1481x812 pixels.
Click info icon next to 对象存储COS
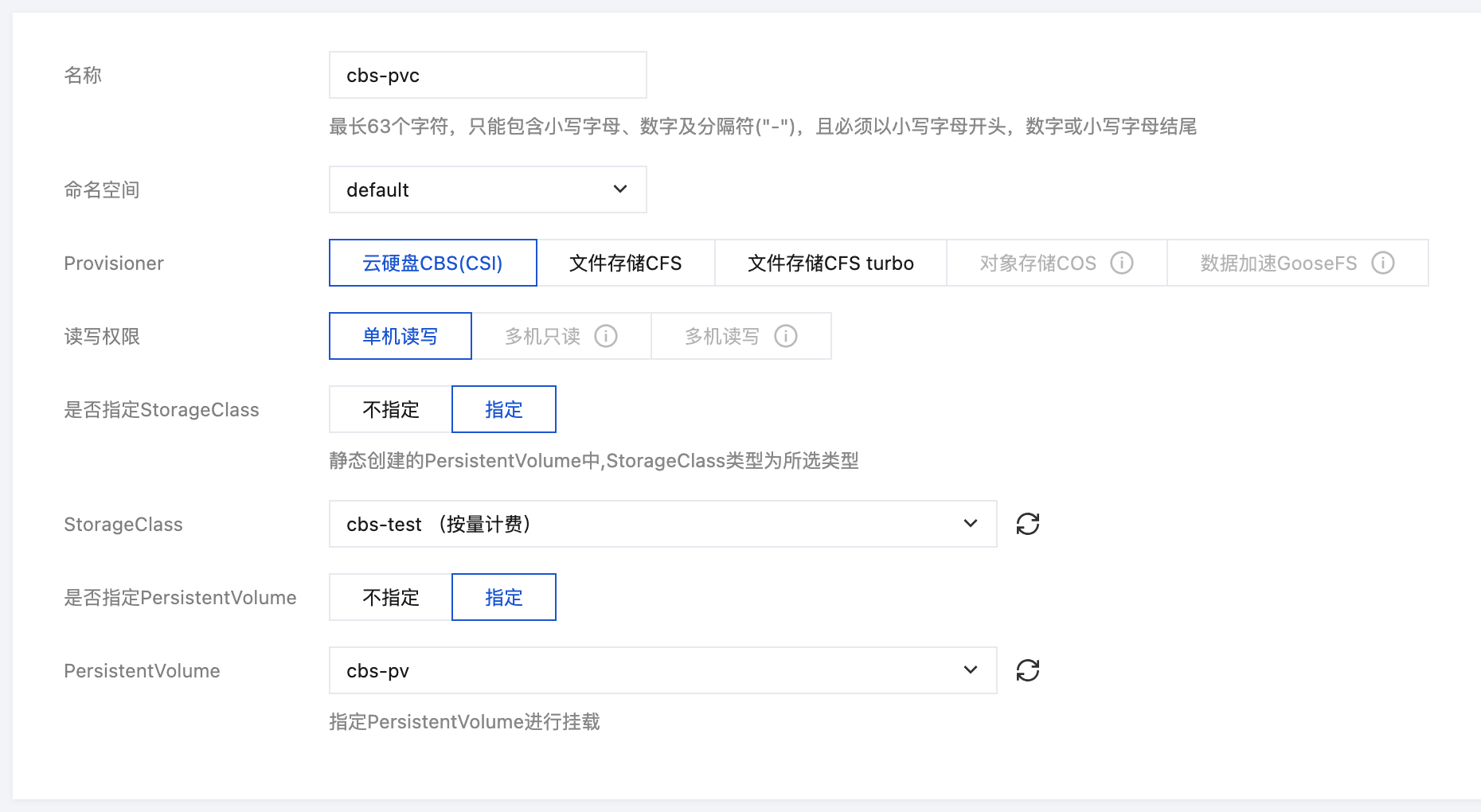coord(1121,263)
